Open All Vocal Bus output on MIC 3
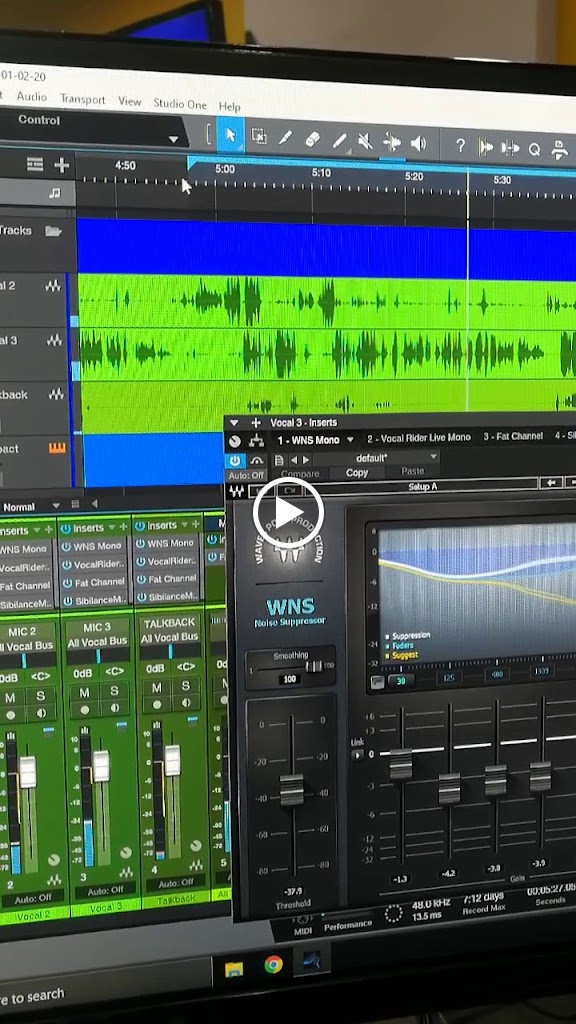This screenshot has width=576, height=1024. pyautogui.click(x=97, y=644)
